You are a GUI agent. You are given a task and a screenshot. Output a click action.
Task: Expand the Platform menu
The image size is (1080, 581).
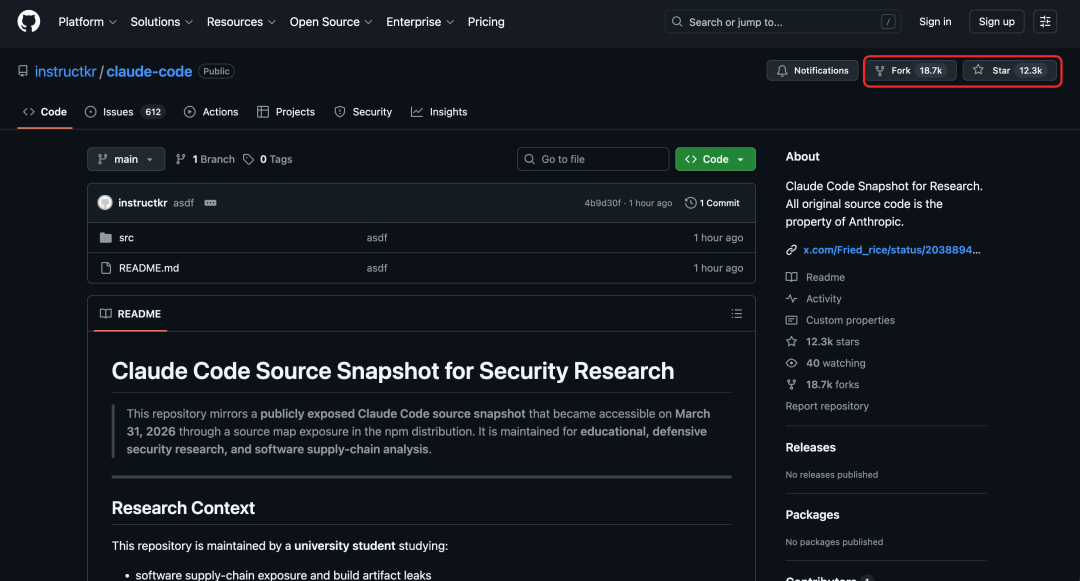point(87,22)
